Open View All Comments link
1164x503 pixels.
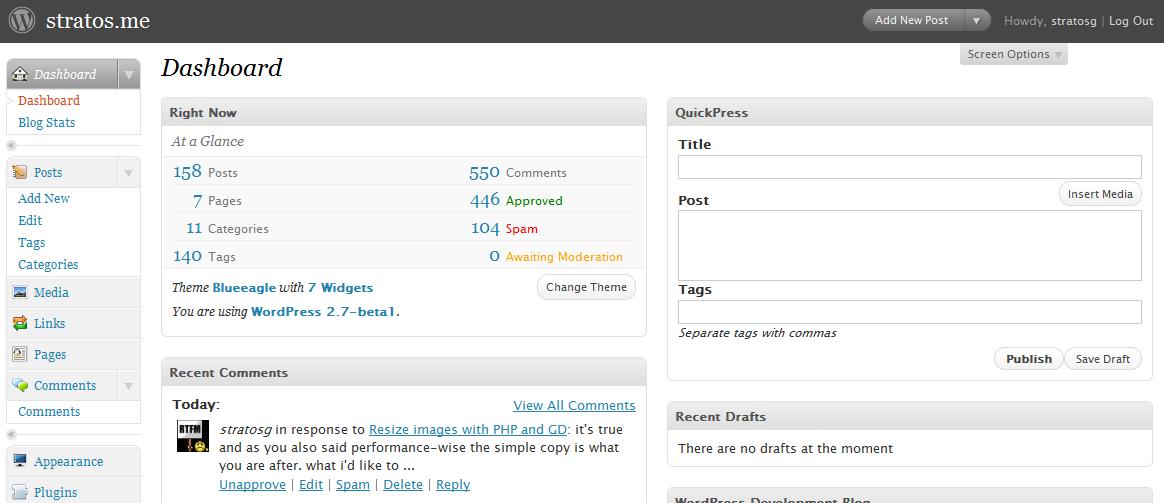574,405
